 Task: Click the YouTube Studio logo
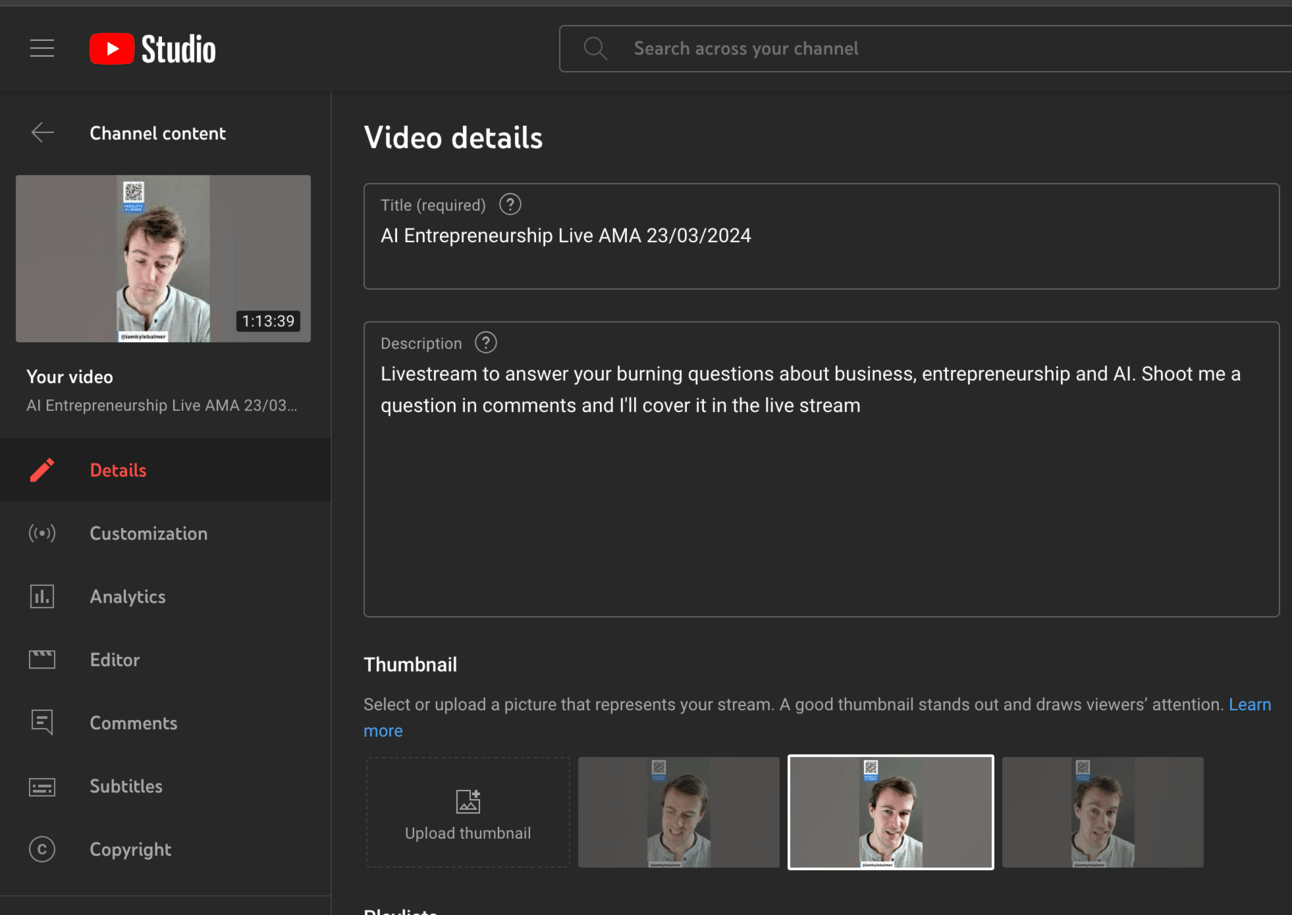pyautogui.click(x=153, y=48)
